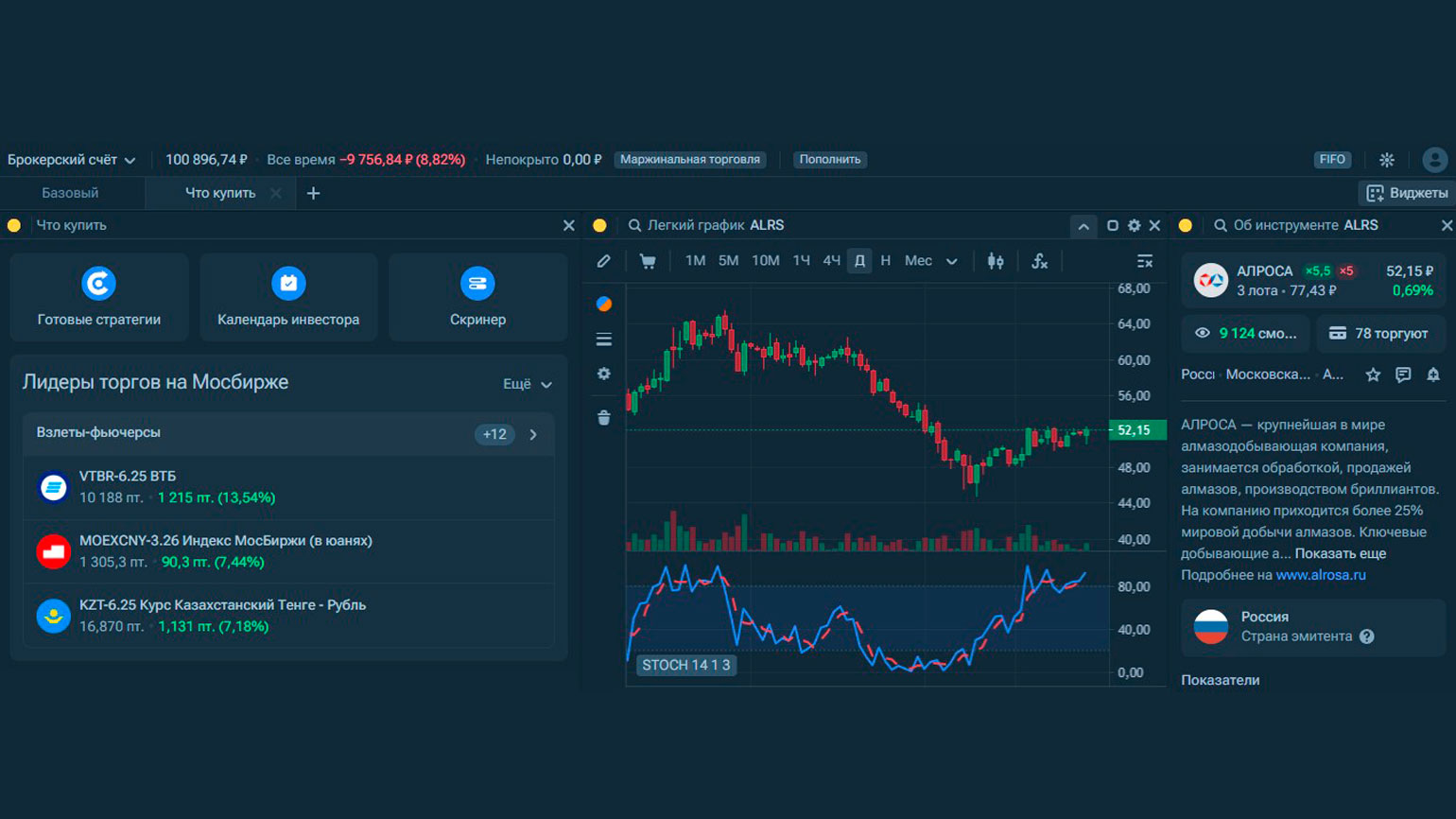
Task: Toggle the 9 124 watching eye indicator
Action: click(1246, 333)
